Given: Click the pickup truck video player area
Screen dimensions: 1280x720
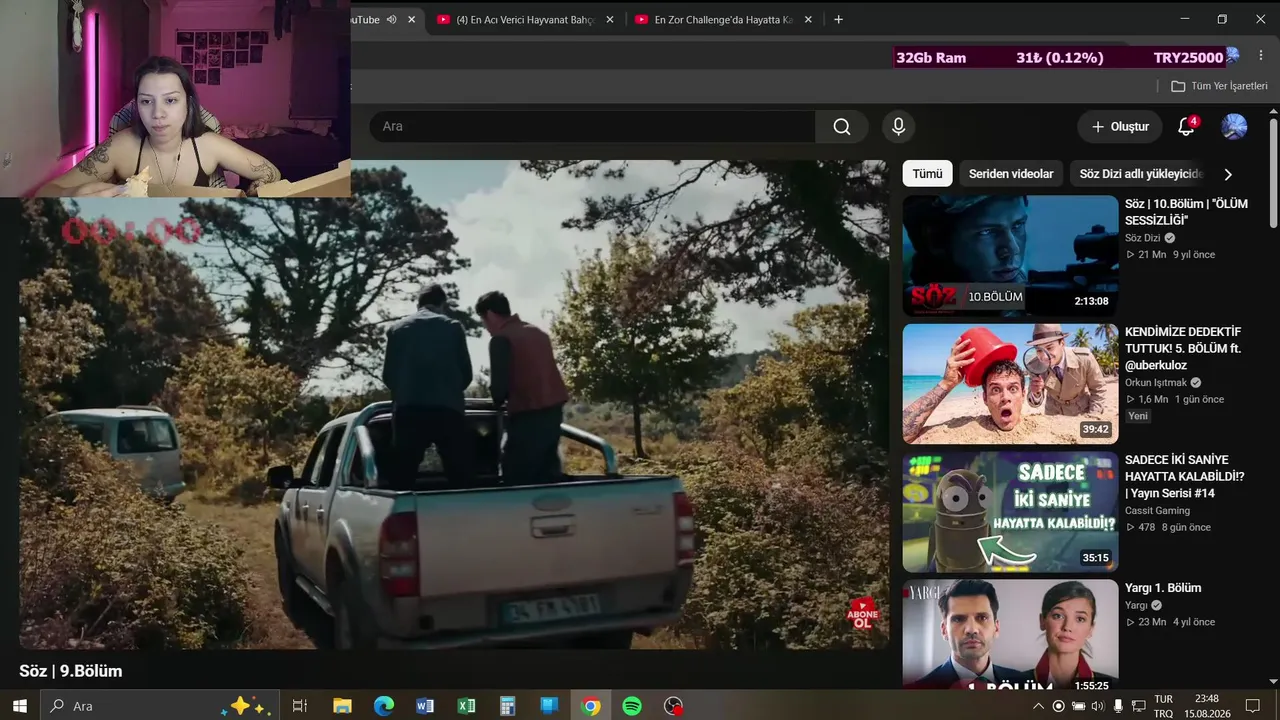Looking at the screenshot, I should coord(453,405).
